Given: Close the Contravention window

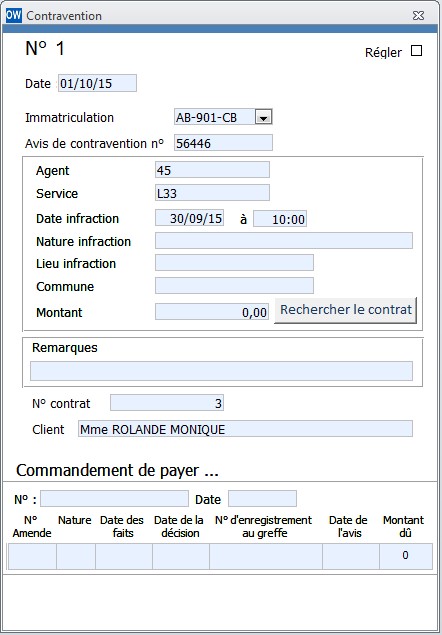Looking at the screenshot, I should (x=419, y=16).
